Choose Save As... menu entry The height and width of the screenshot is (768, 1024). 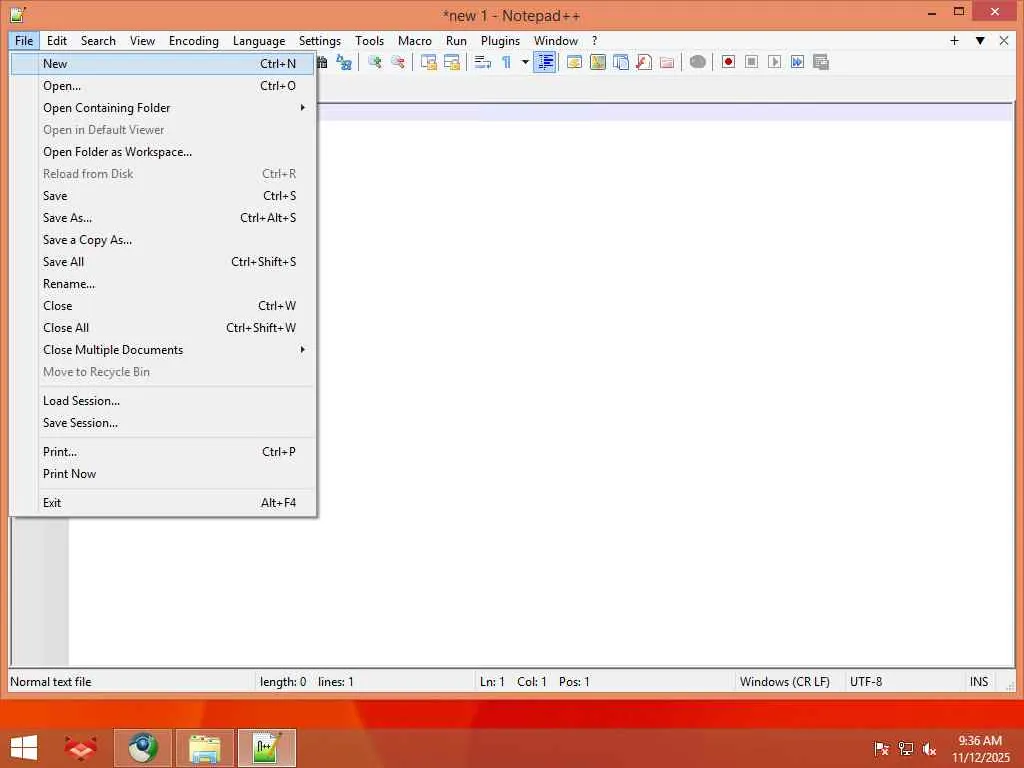point(163,217)
